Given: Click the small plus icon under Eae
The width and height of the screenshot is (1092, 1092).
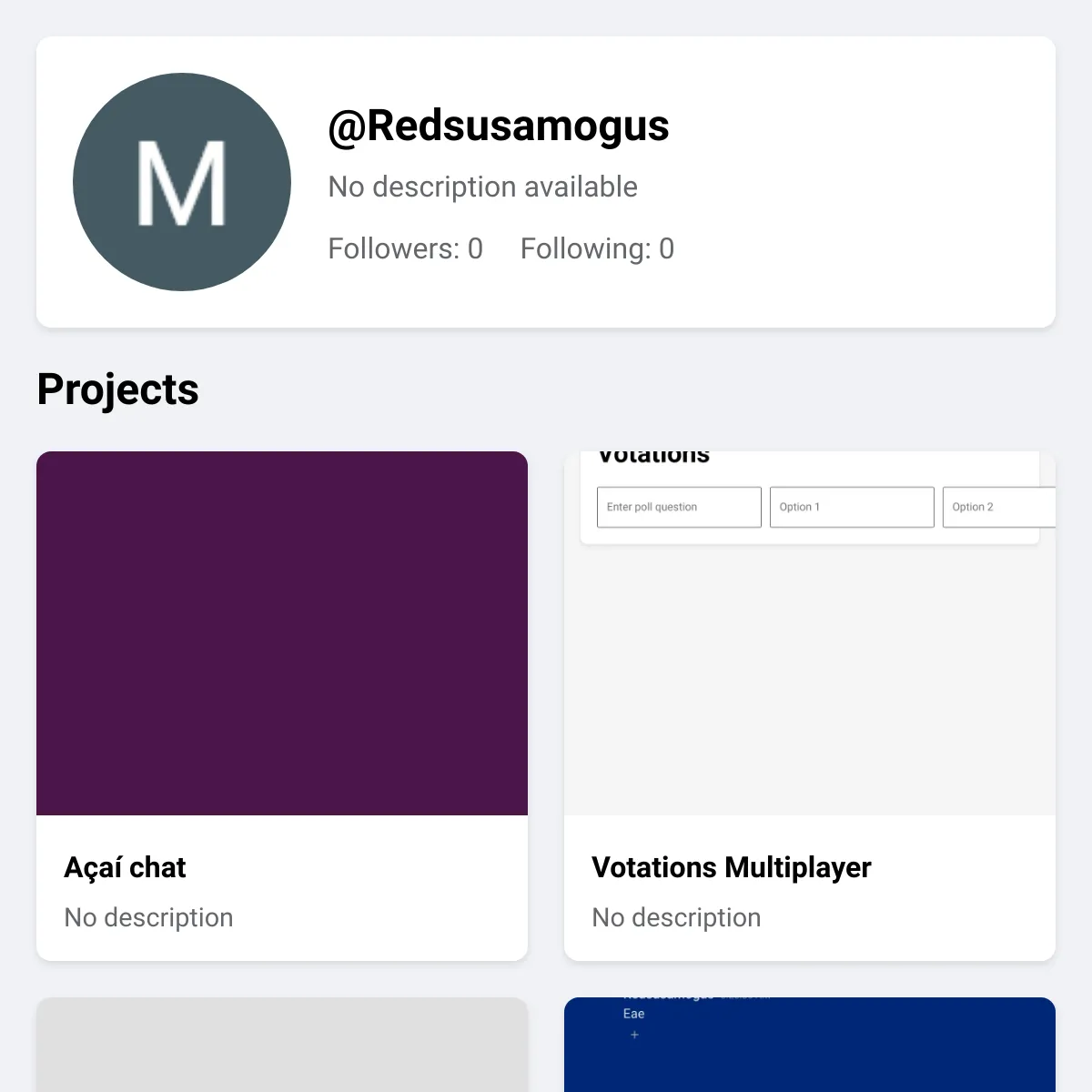Looking at the screenshot, I should point(634,1035).
